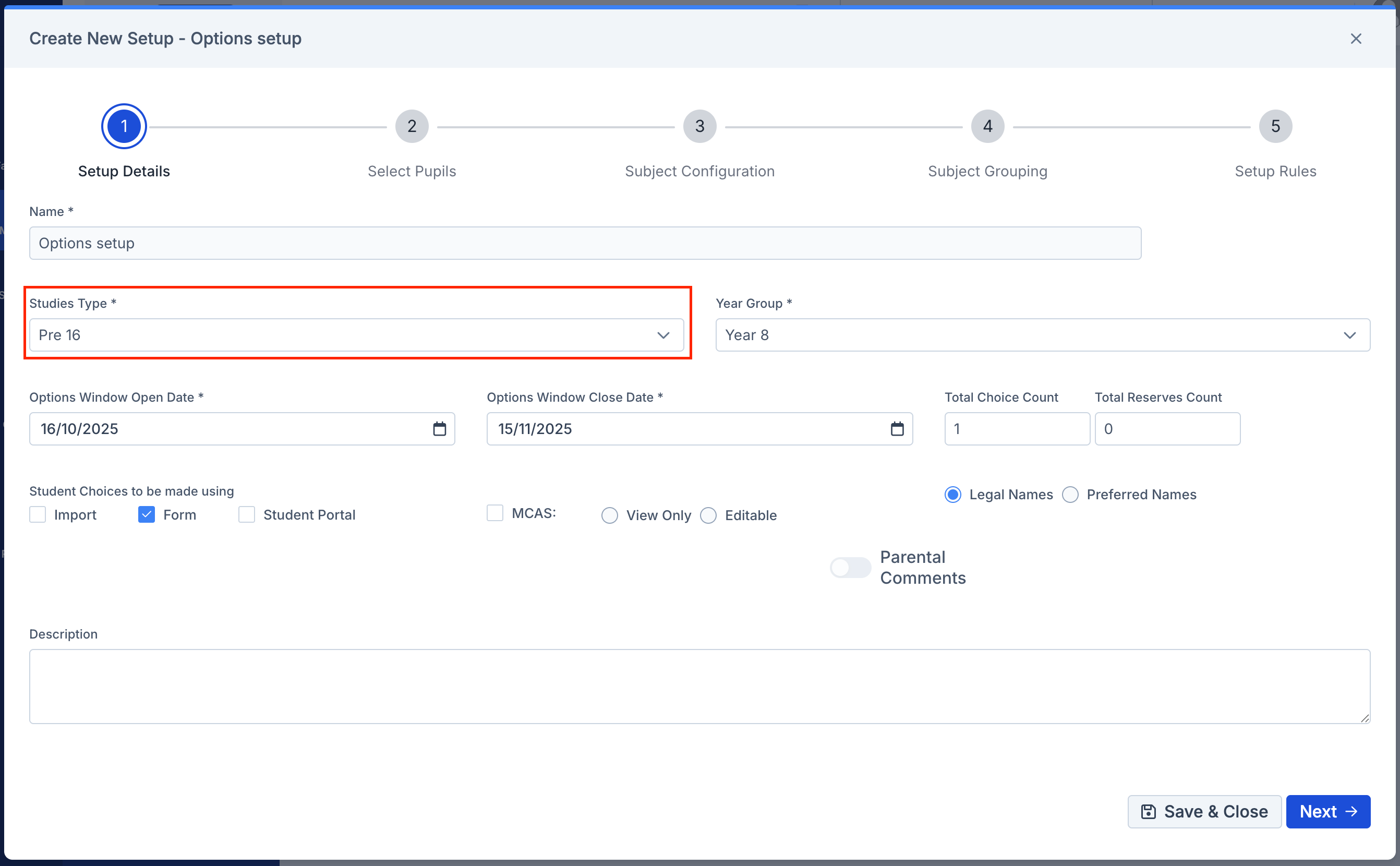Click step 1 Setup Details circle
Image resolution: width=1400 pixels, height=866 pixels.
(124, 126)
